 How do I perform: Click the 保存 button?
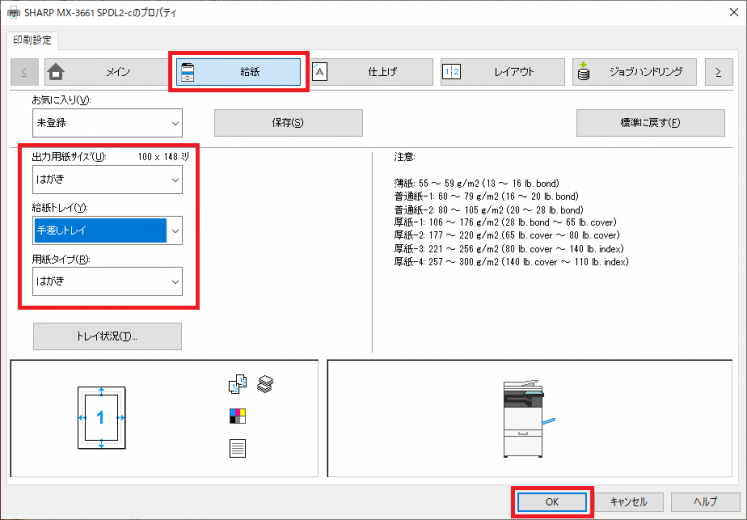[x=288, y=123]
